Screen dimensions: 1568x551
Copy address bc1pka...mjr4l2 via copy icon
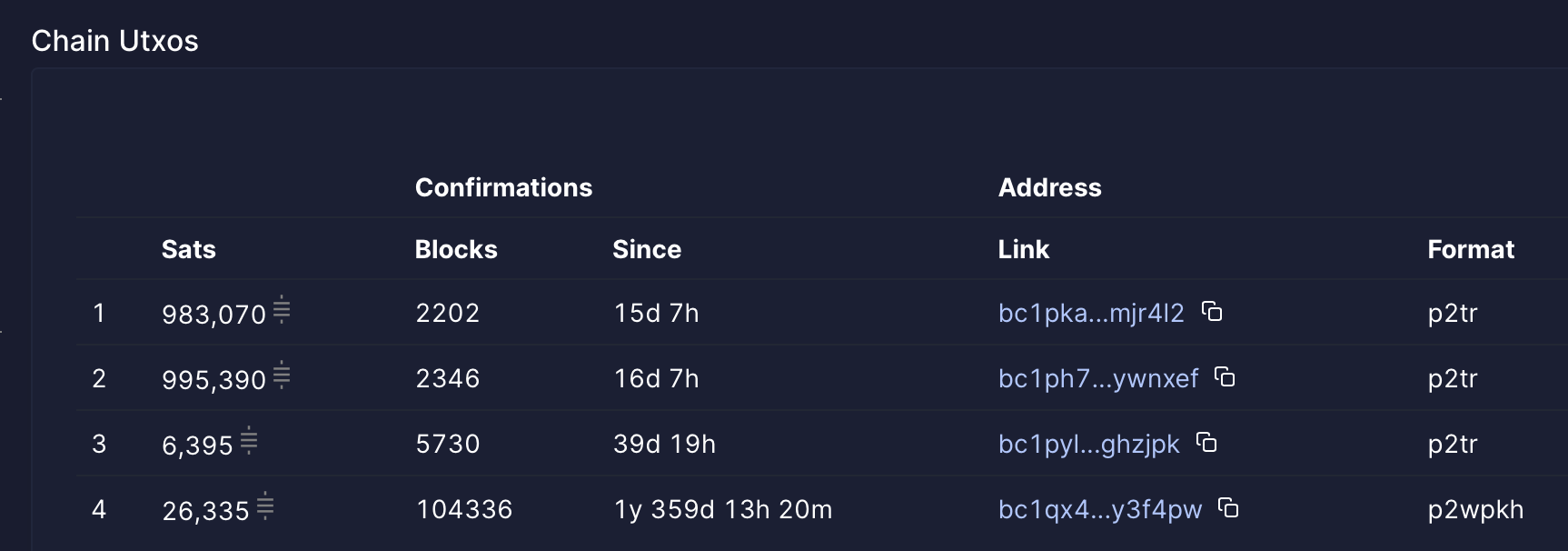pos(1212,312)
